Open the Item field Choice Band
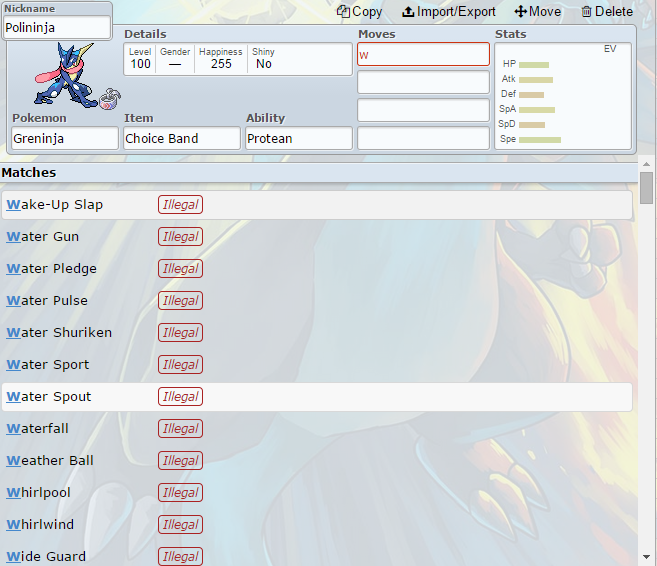 coord(182,138)
